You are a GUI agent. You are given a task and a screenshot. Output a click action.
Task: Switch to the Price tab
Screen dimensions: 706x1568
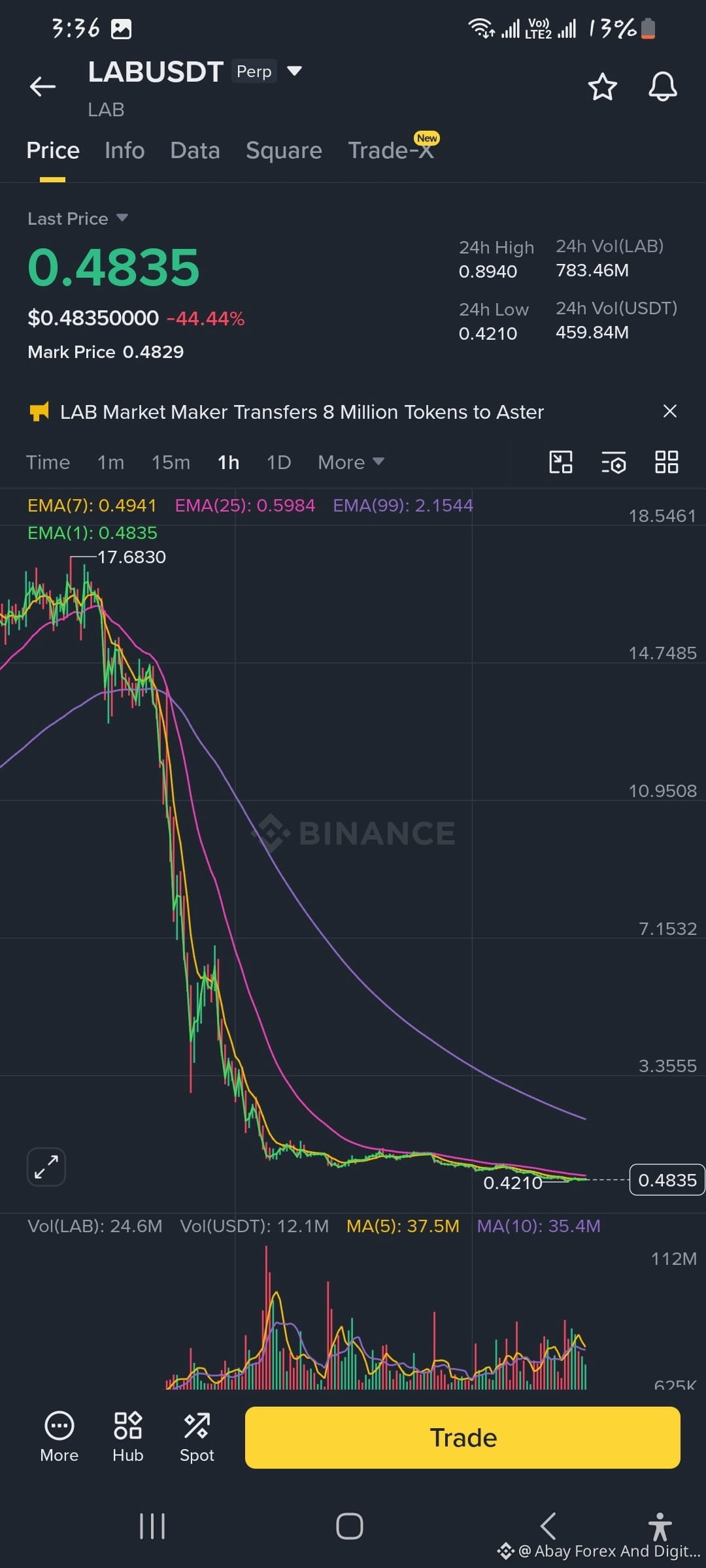tap(53, 150)
